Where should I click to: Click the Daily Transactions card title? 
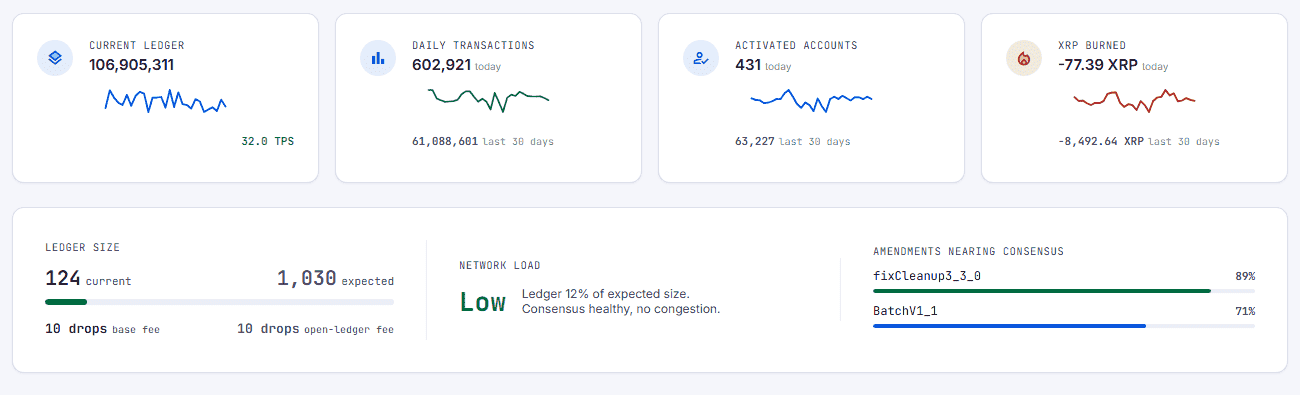[x=473, y=45]
